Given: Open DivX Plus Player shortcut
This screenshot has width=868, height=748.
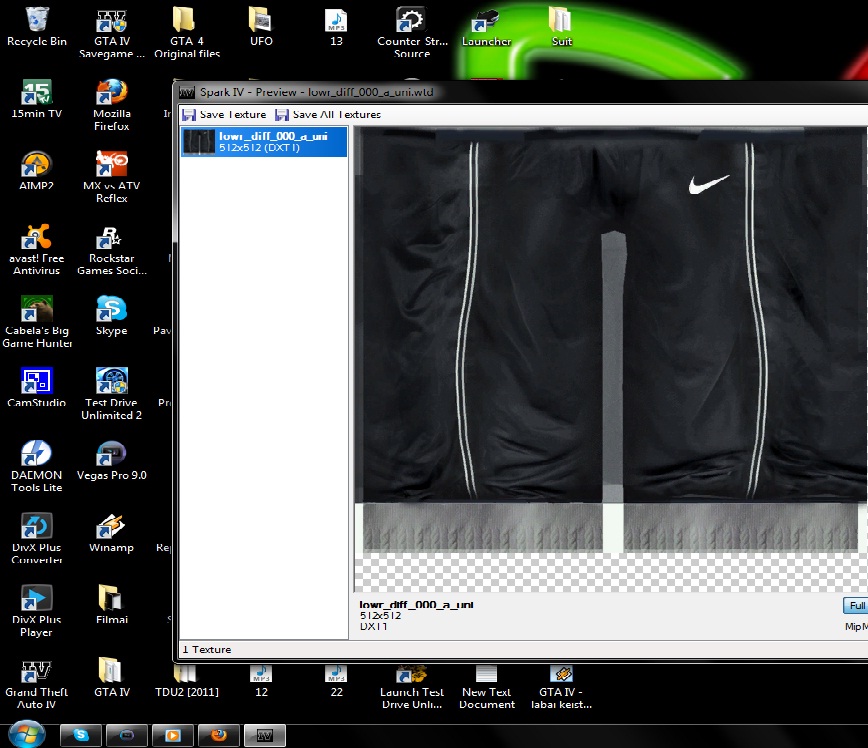Looking at the screenshot, I should coord(37,611).
